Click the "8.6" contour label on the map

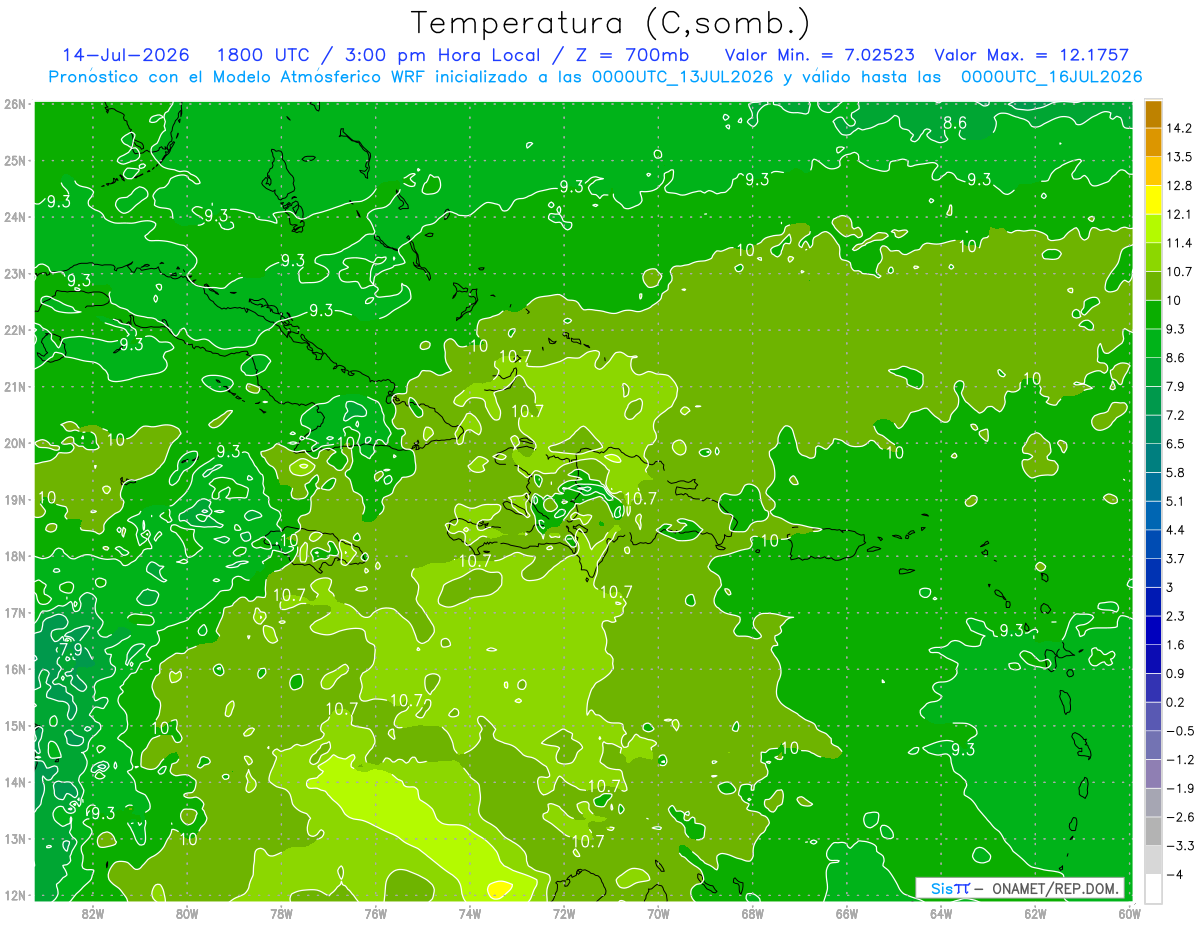pyautogui.click(x=955, y=123)
